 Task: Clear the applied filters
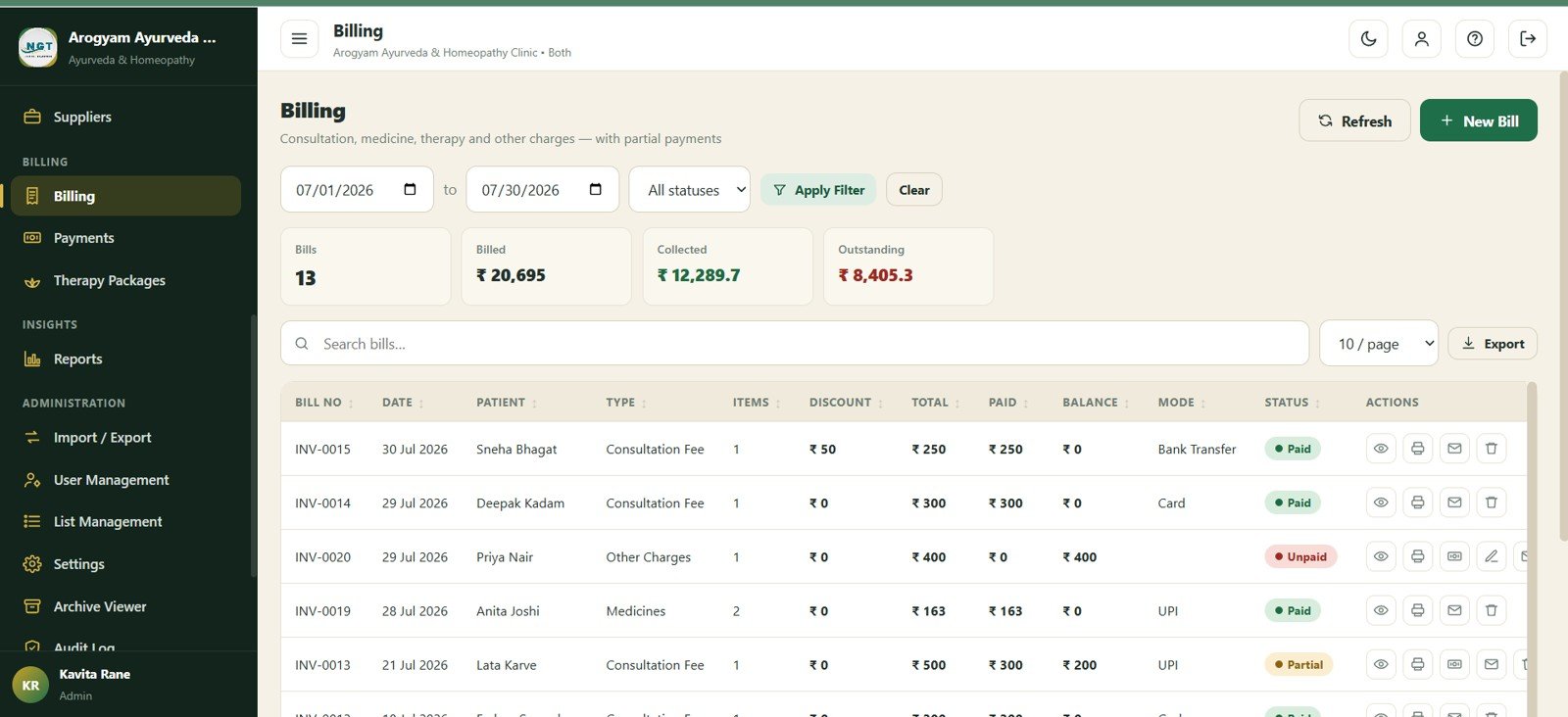pos(914,190)
